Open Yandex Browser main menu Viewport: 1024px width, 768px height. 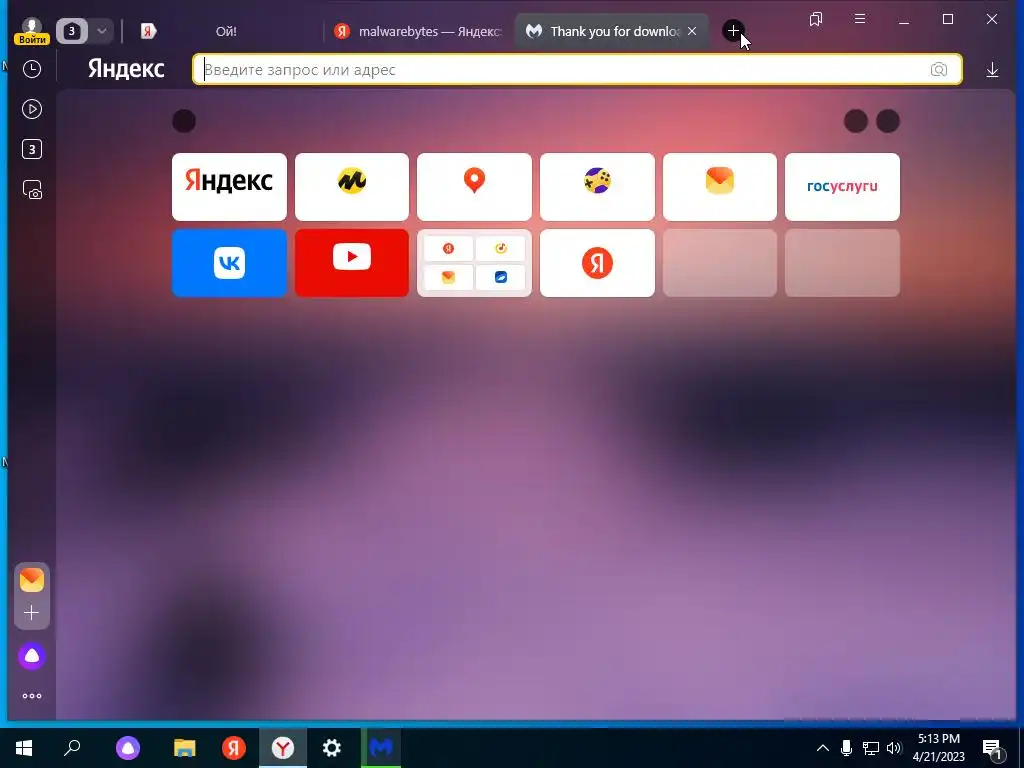(x=860, y=19)
